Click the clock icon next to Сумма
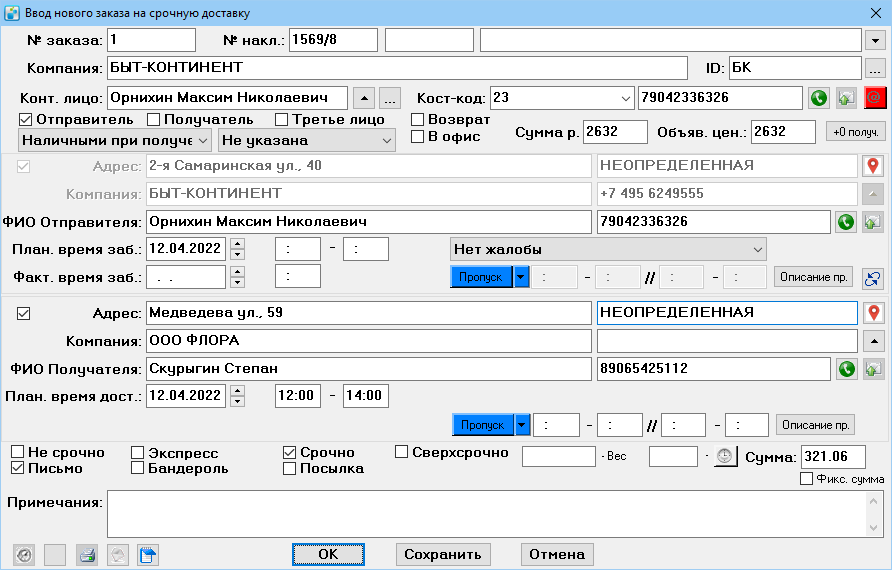This screenshot has height=570, width=892. [725, 456]
